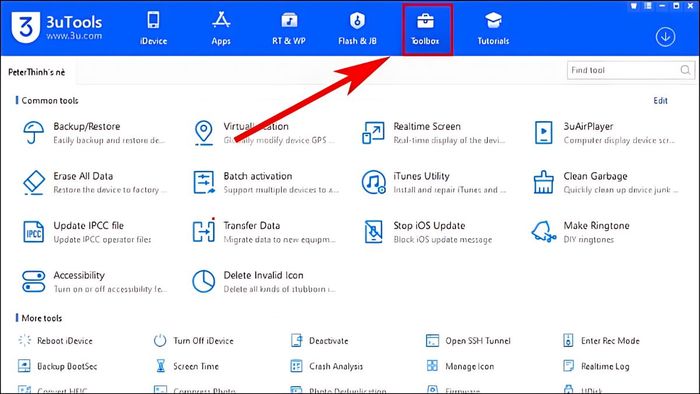Switch to the Apps tab
The width and height of the screenshot is (700, 394).
click(221, 29)
